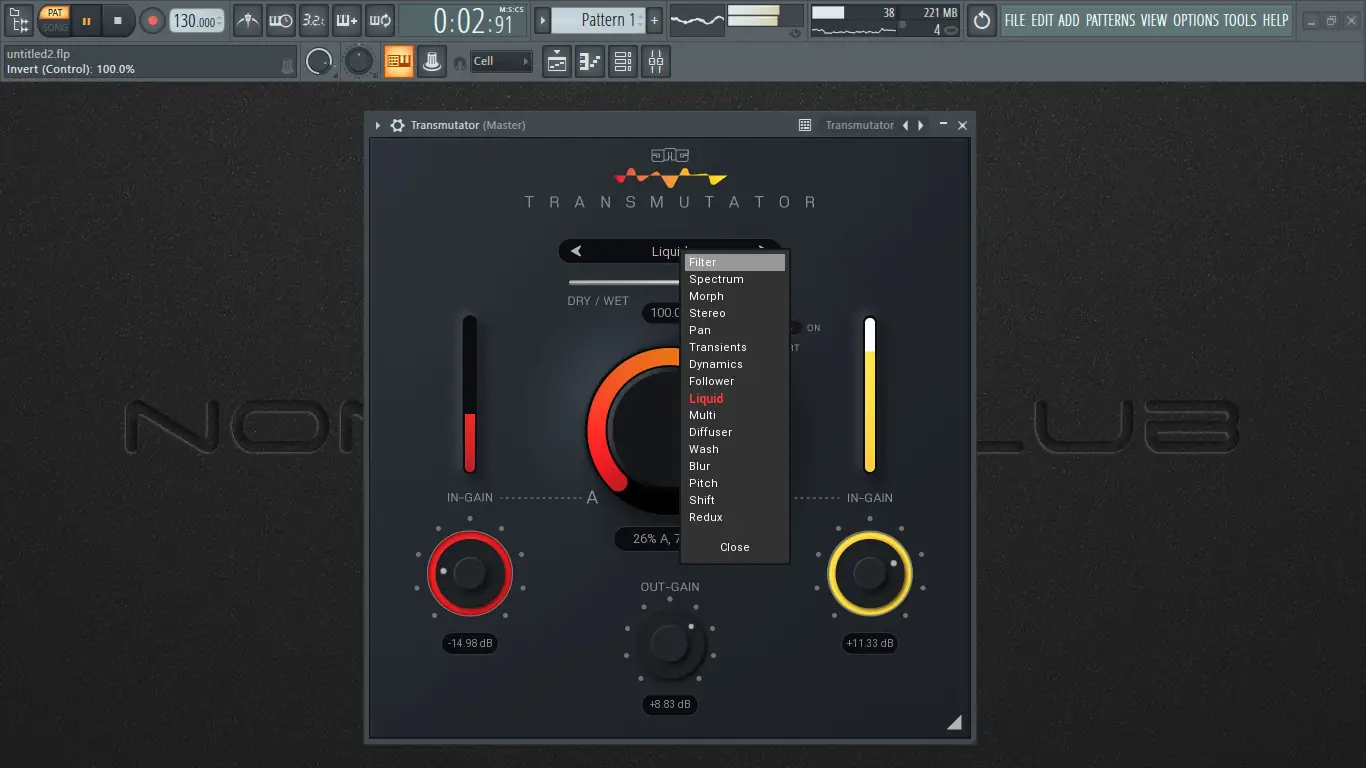
Task: Open the FILE menu
Action: pyautogui.click(x=1015, y=20)
